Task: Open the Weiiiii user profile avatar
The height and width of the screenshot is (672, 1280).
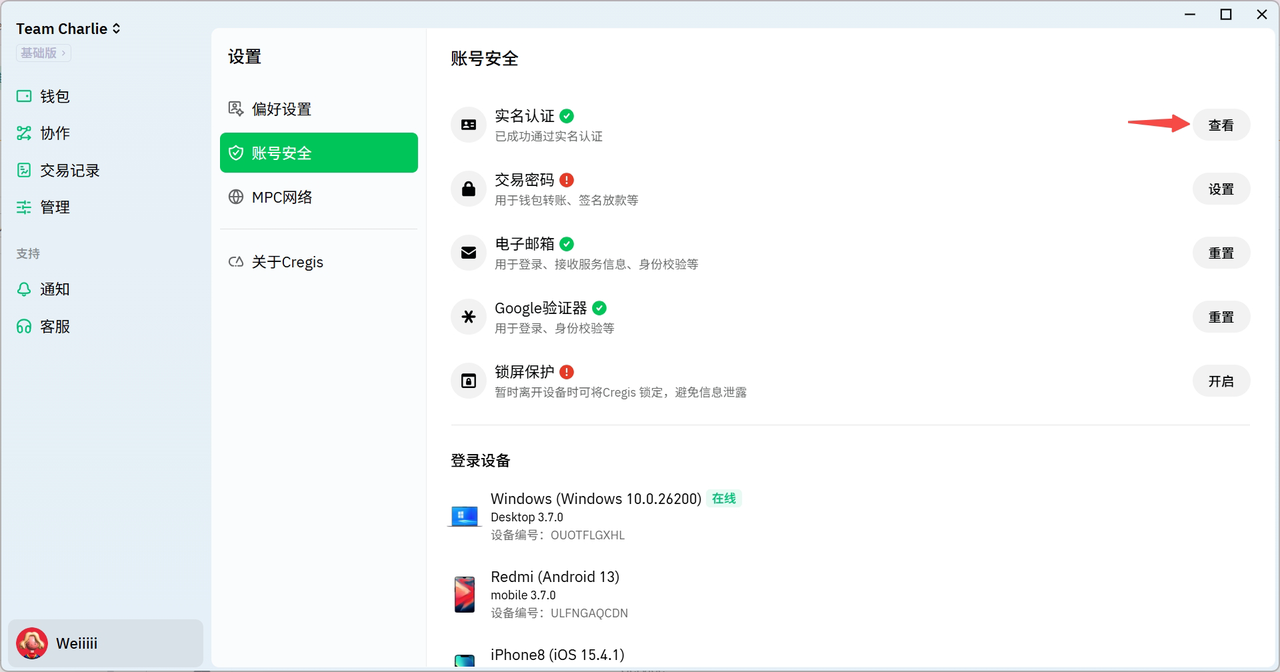Action: (32, 643)
